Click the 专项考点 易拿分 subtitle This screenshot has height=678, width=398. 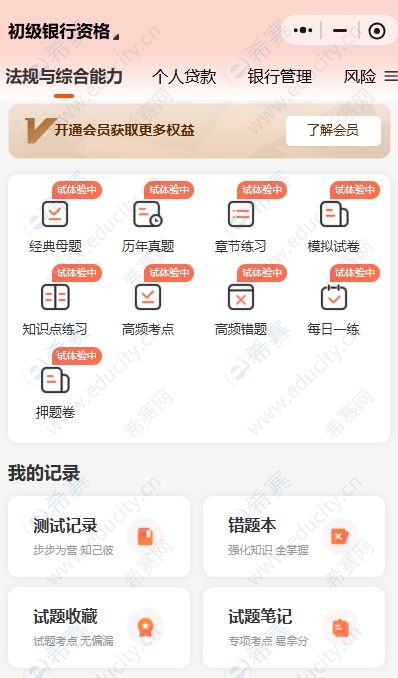coord(268,641)
